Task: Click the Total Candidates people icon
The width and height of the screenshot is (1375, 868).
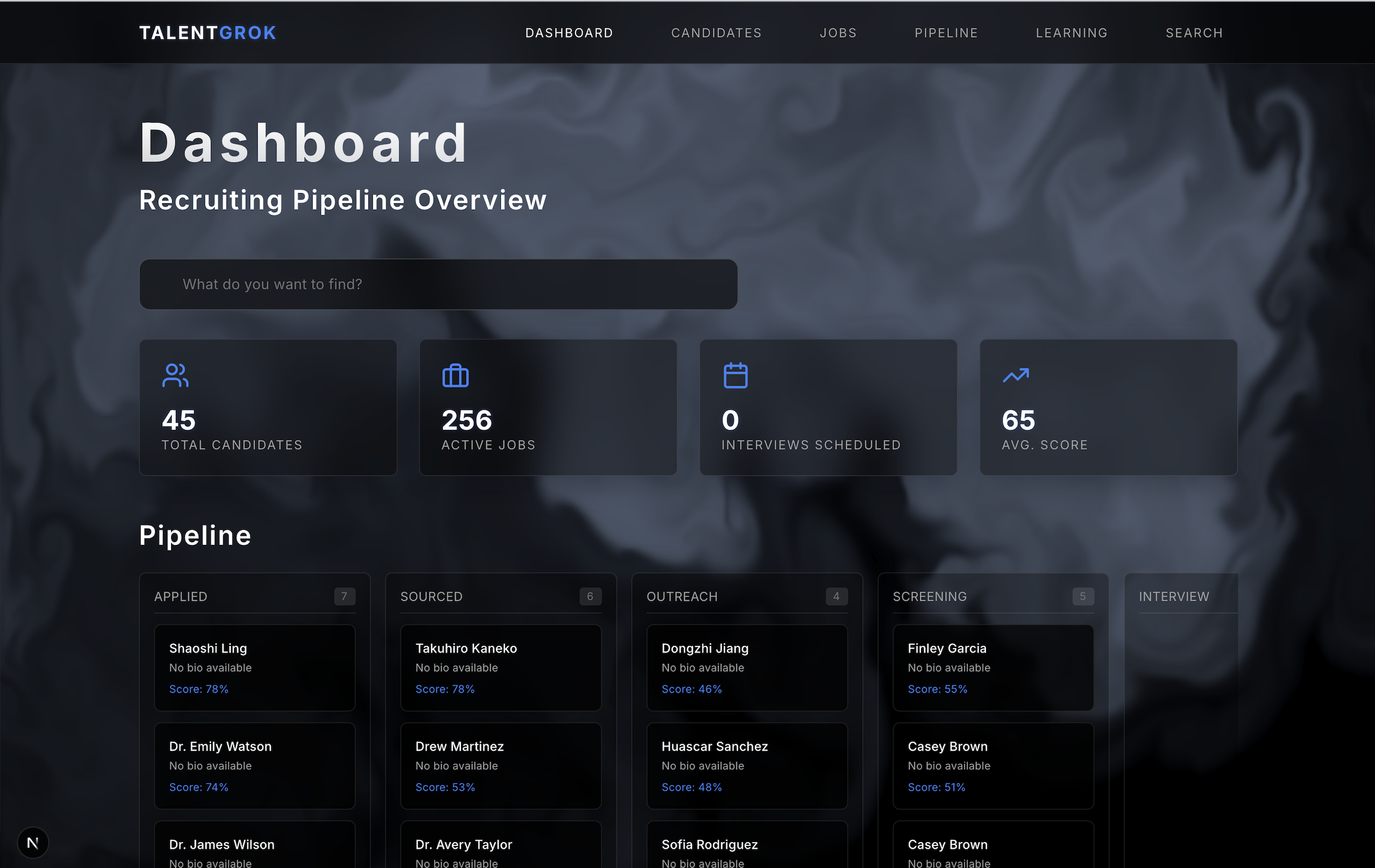Action: tap(175, 375)
